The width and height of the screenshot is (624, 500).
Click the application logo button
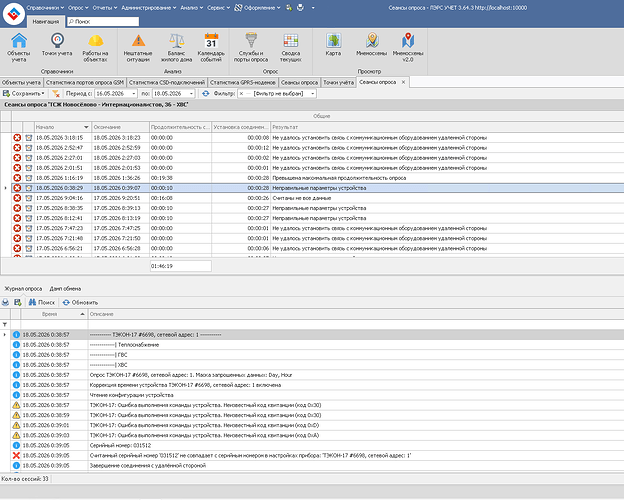(x=14, y=13)
